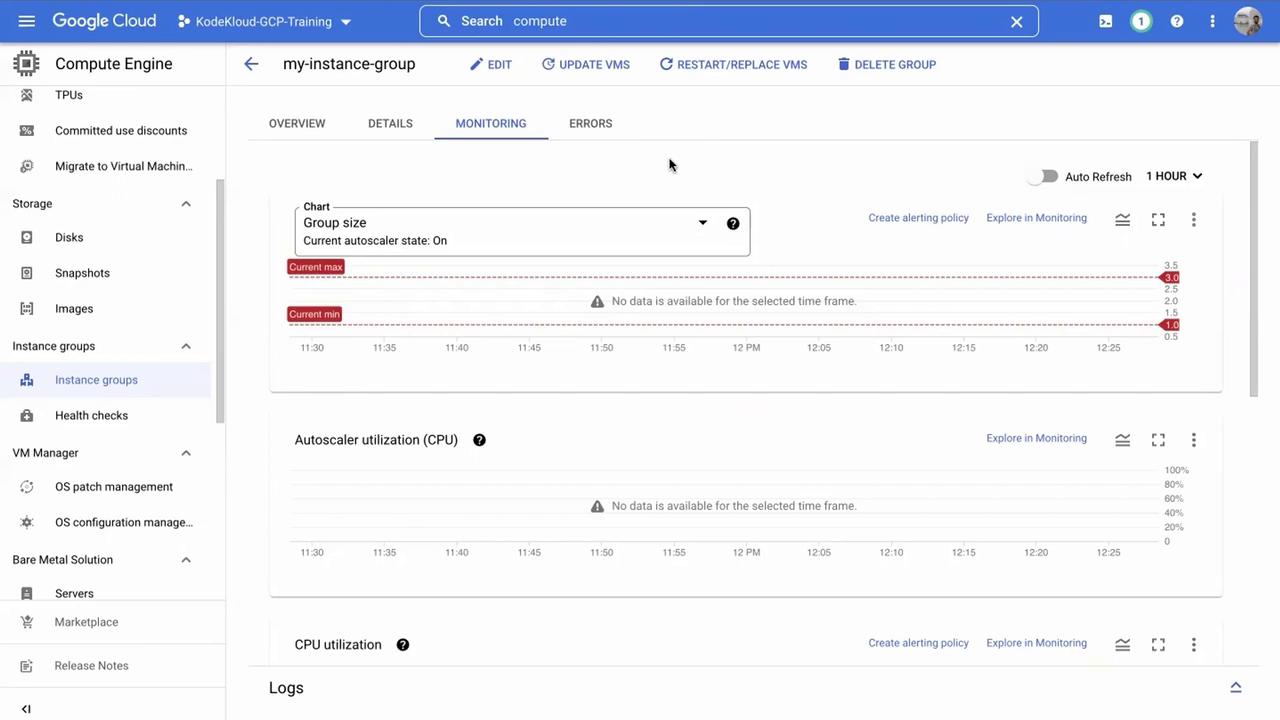Open Cloud Shell terminal icon
This screenshot has height=720, width=1280.
pos(1105,21)
